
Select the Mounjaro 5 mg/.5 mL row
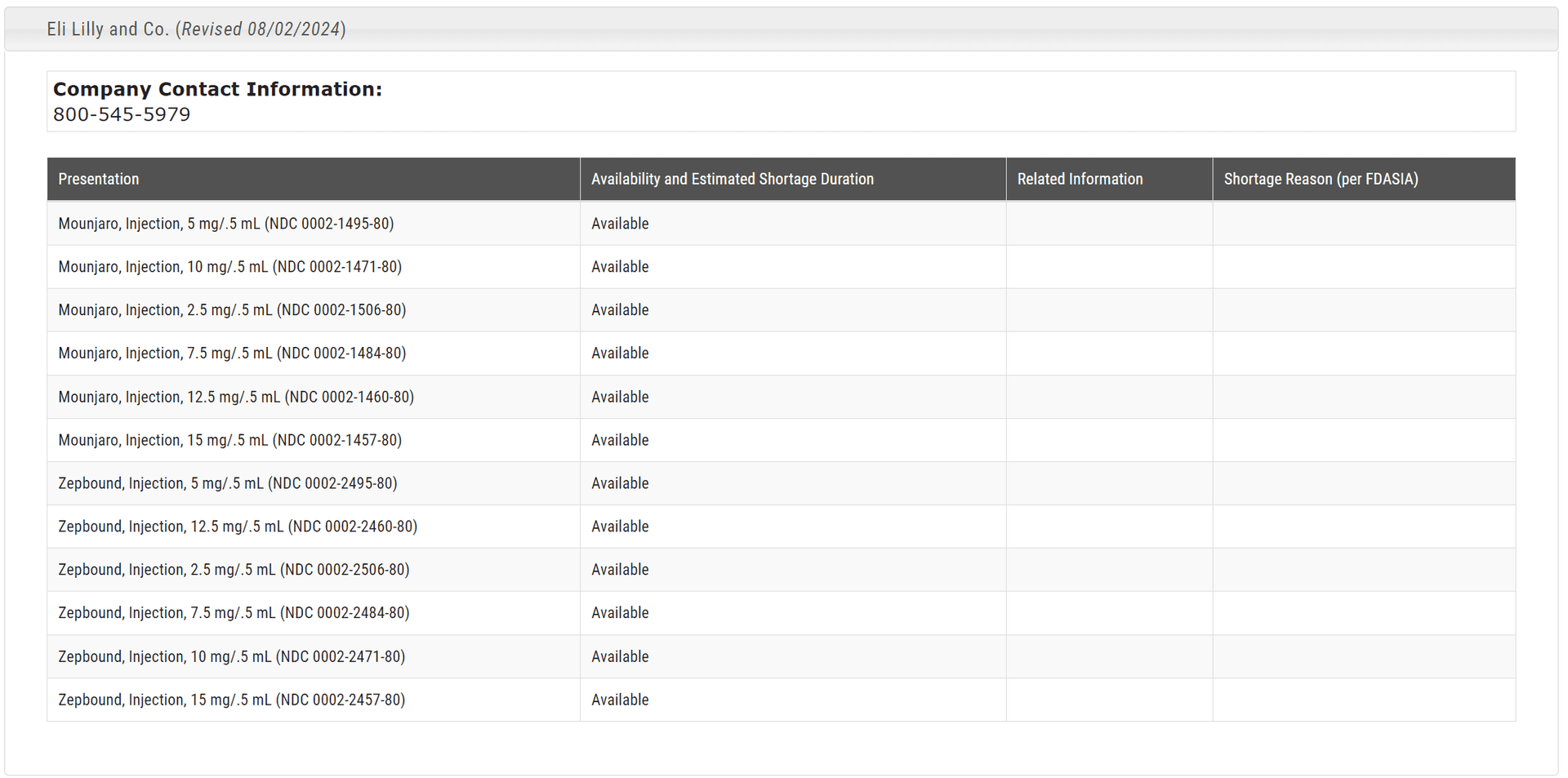[x=225, y=224]
